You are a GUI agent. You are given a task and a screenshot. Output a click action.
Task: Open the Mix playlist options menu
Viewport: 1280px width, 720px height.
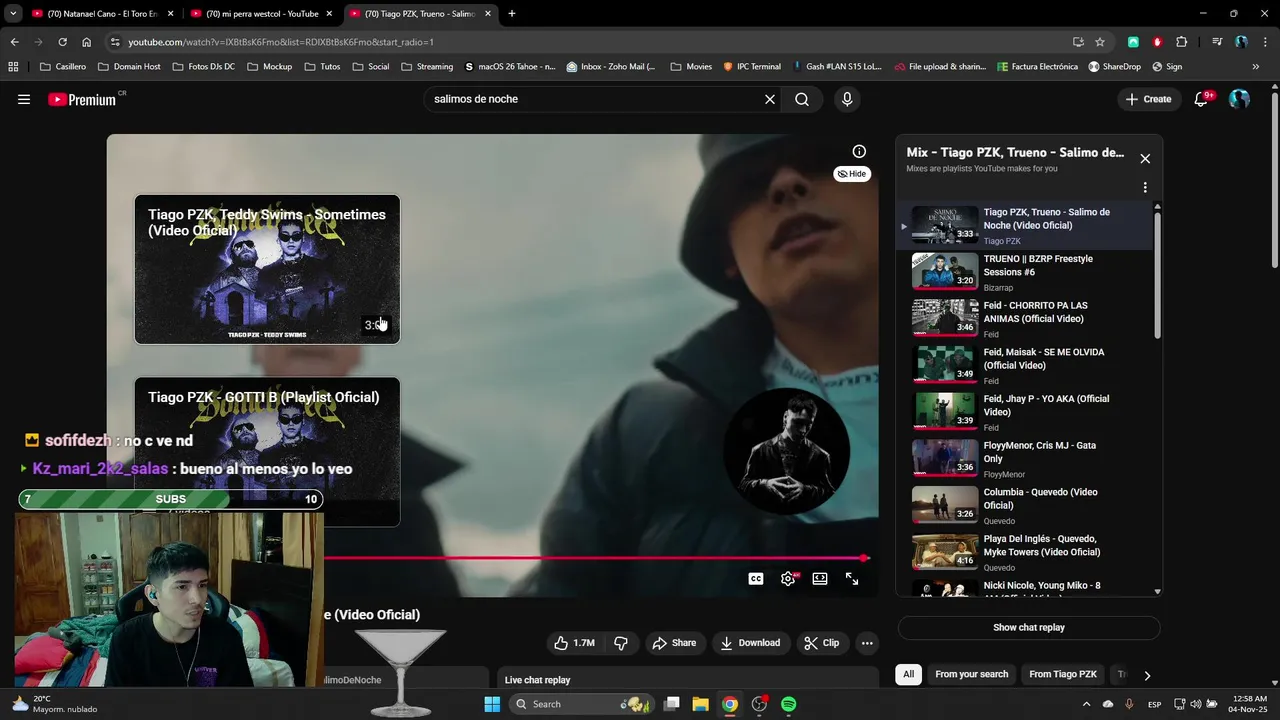[x=1145, y=187]
